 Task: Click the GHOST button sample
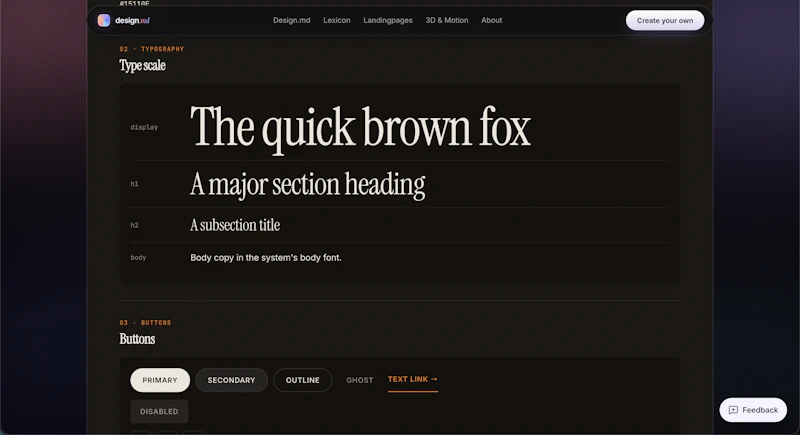(x=360, y=380)
